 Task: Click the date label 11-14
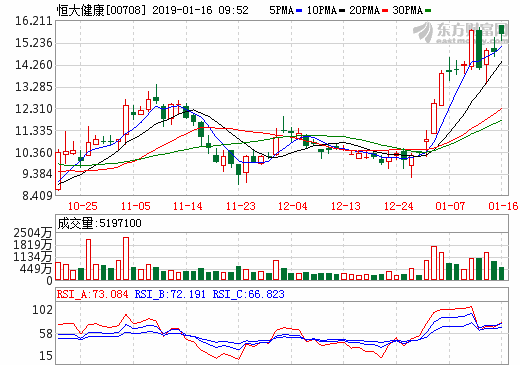point(187,206)
